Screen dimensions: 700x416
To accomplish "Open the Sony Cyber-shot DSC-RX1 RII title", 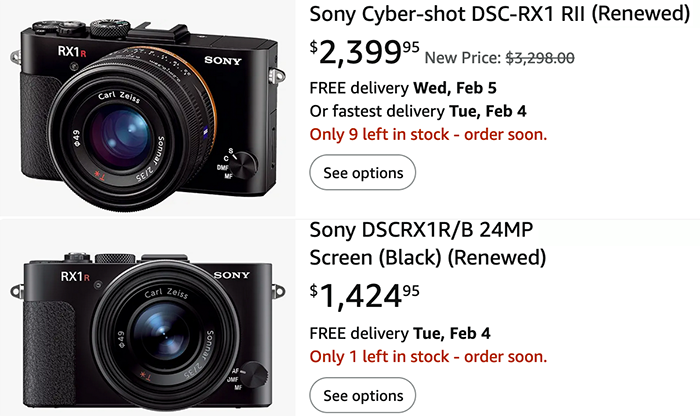I will click(x=500, y=14).
